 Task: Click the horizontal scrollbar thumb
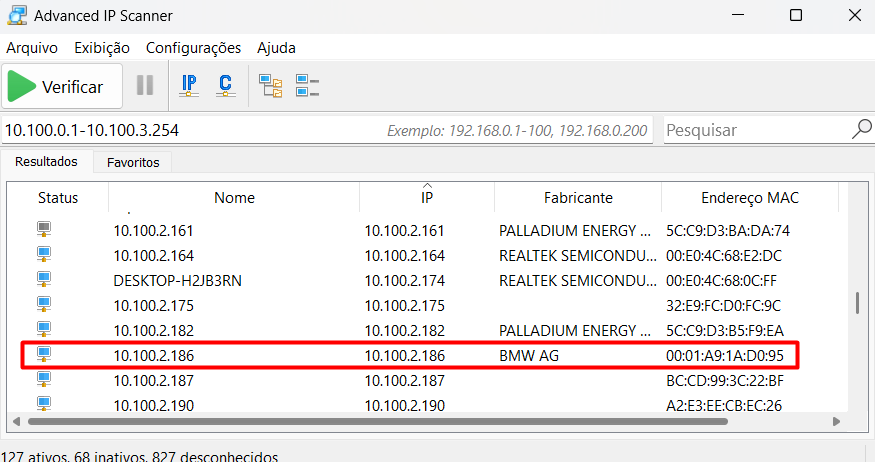click(378, 421)
